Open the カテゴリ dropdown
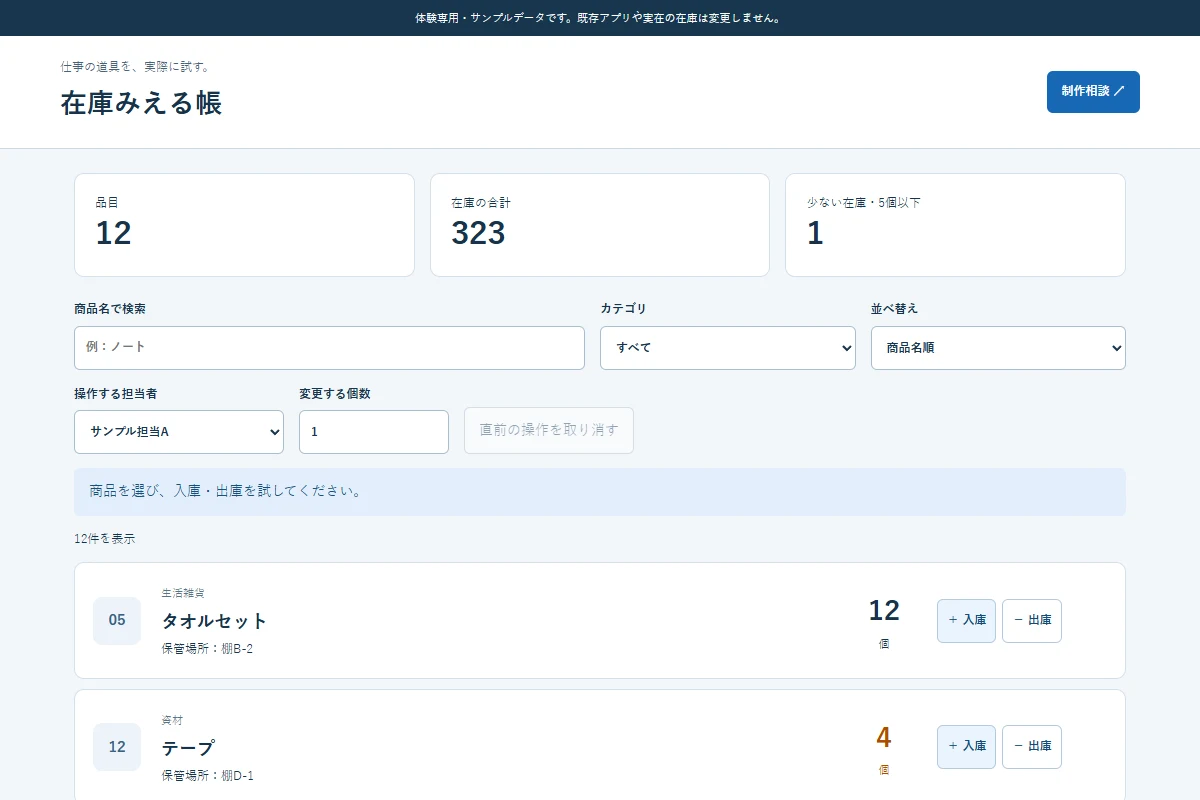Image resolution: width=1200 pixels, height=800 pixels. tap(728, 348)
